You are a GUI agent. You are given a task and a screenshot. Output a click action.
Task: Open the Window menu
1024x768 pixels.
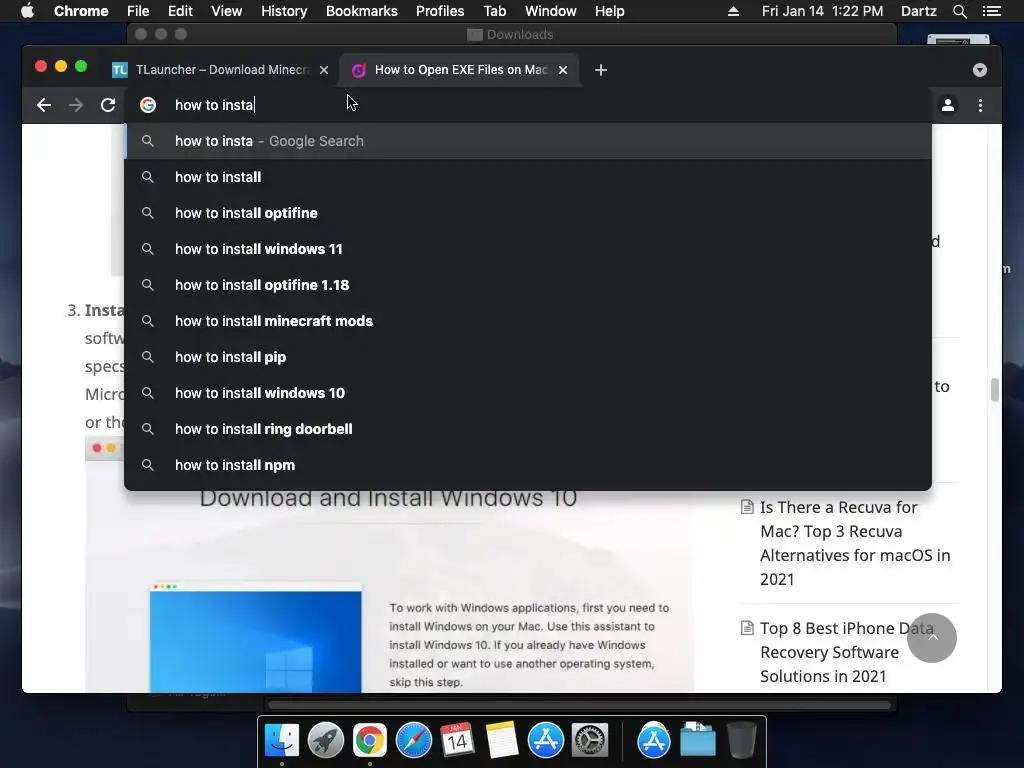[x=551, y=11]
